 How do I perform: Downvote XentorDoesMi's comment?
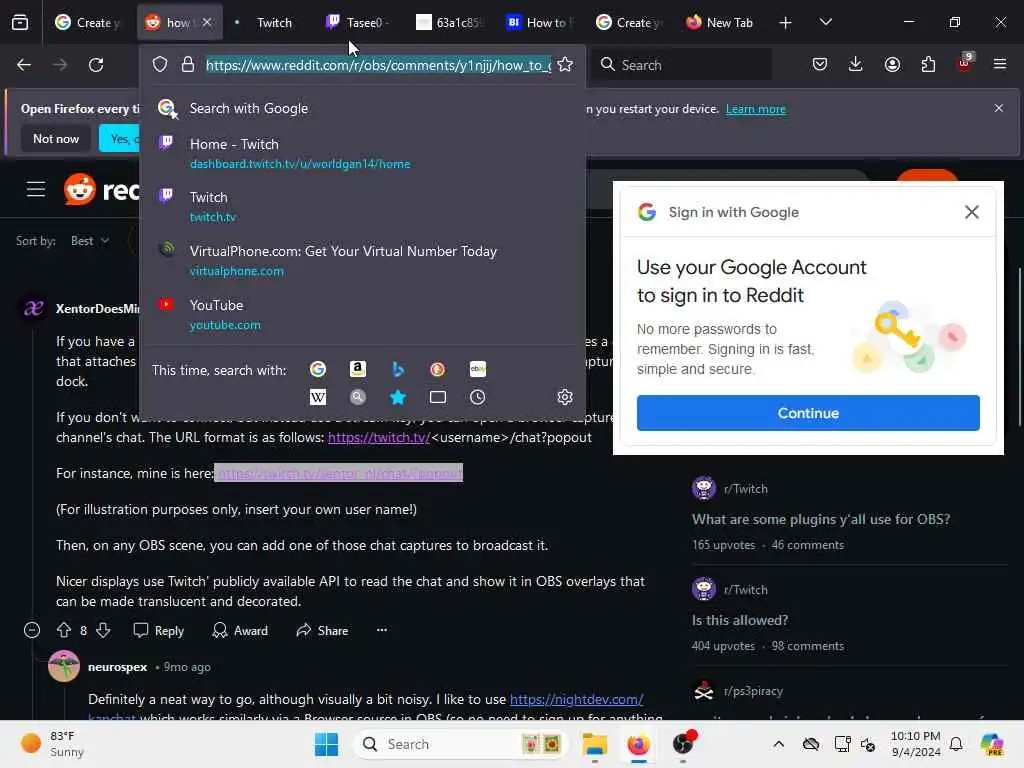point(103,630)
